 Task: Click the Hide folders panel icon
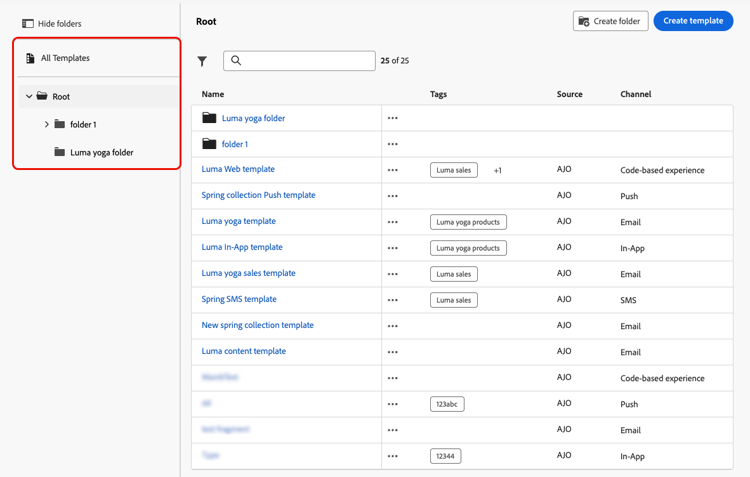point(28,23)
